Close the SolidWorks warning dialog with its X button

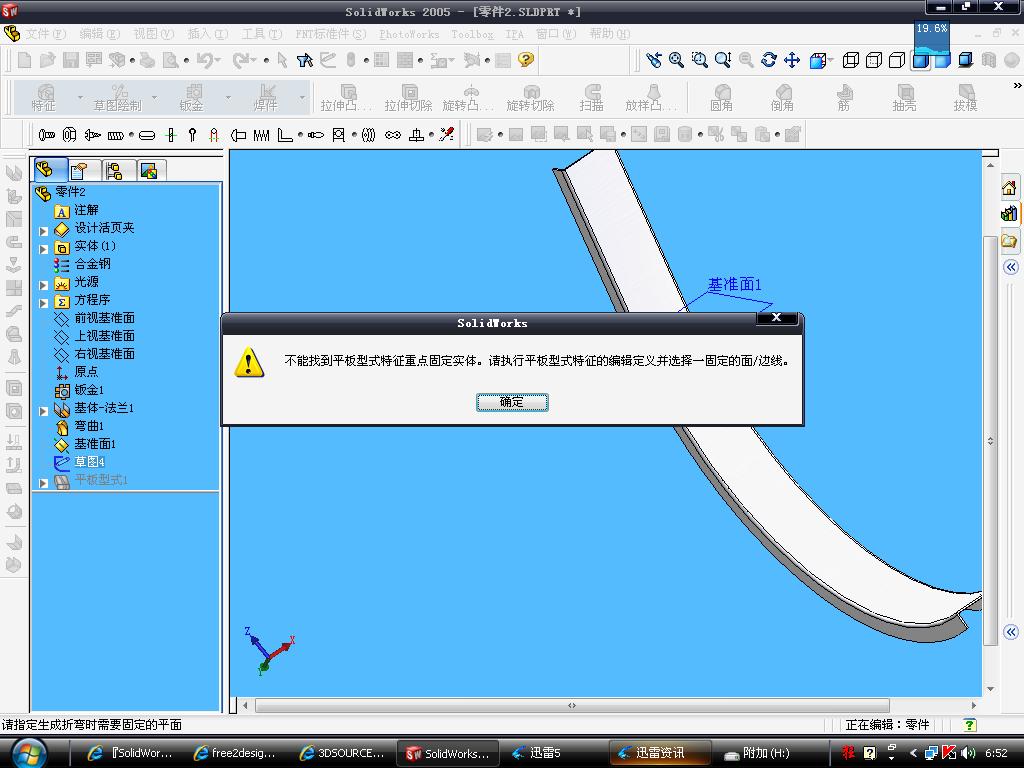point(776,317)
